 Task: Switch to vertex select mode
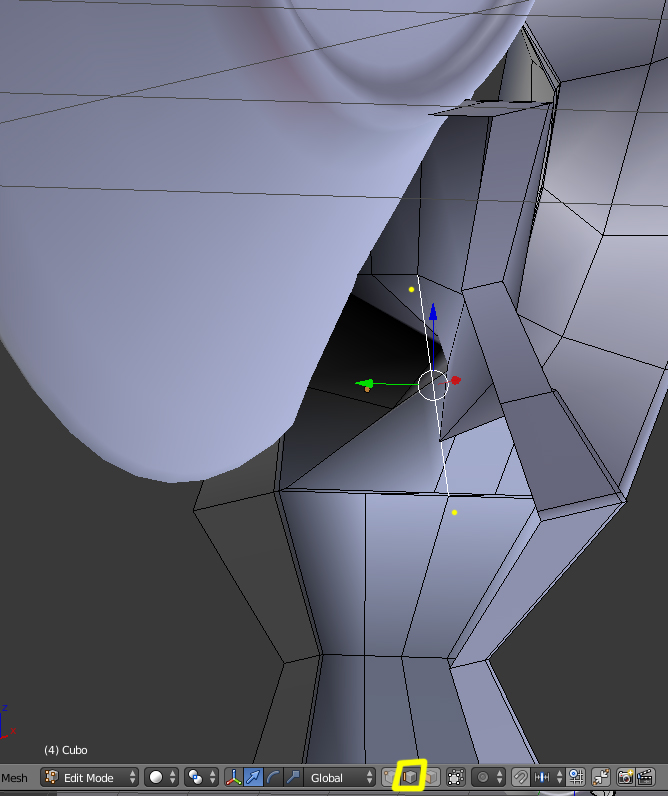pos(389,777)
